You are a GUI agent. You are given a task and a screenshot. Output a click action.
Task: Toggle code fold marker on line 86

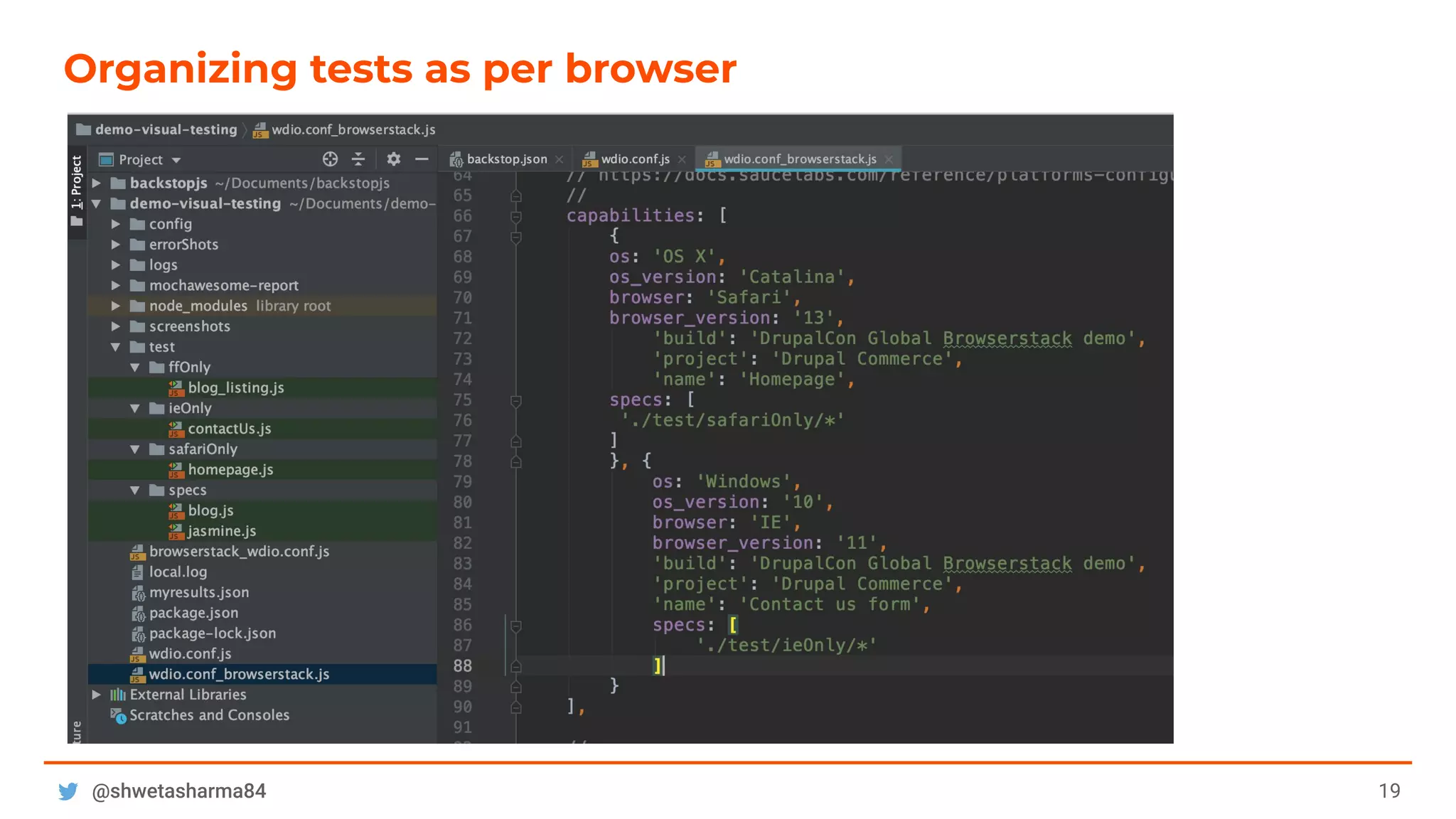click(x=516, y=626)
